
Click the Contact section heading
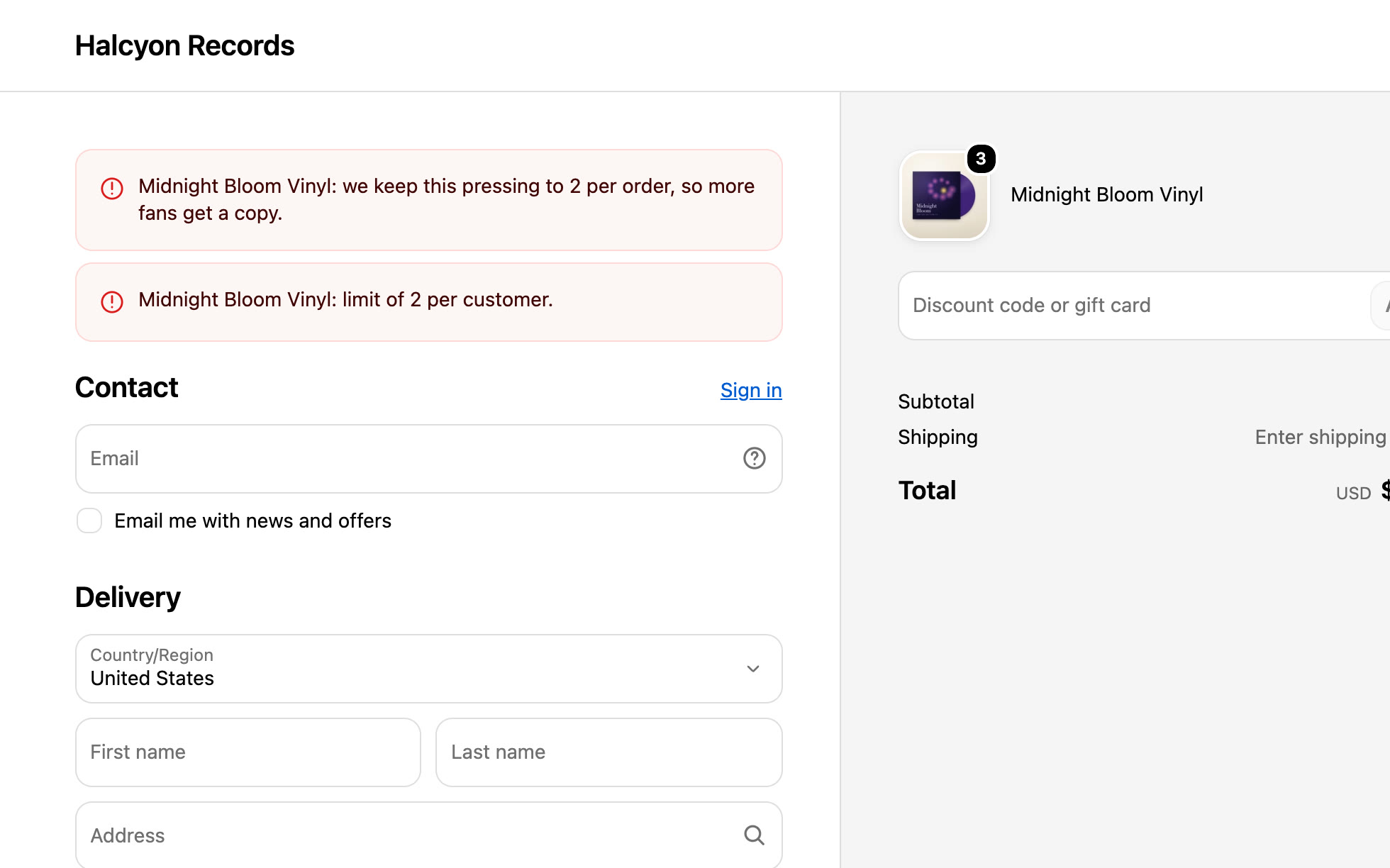[126, 387]
